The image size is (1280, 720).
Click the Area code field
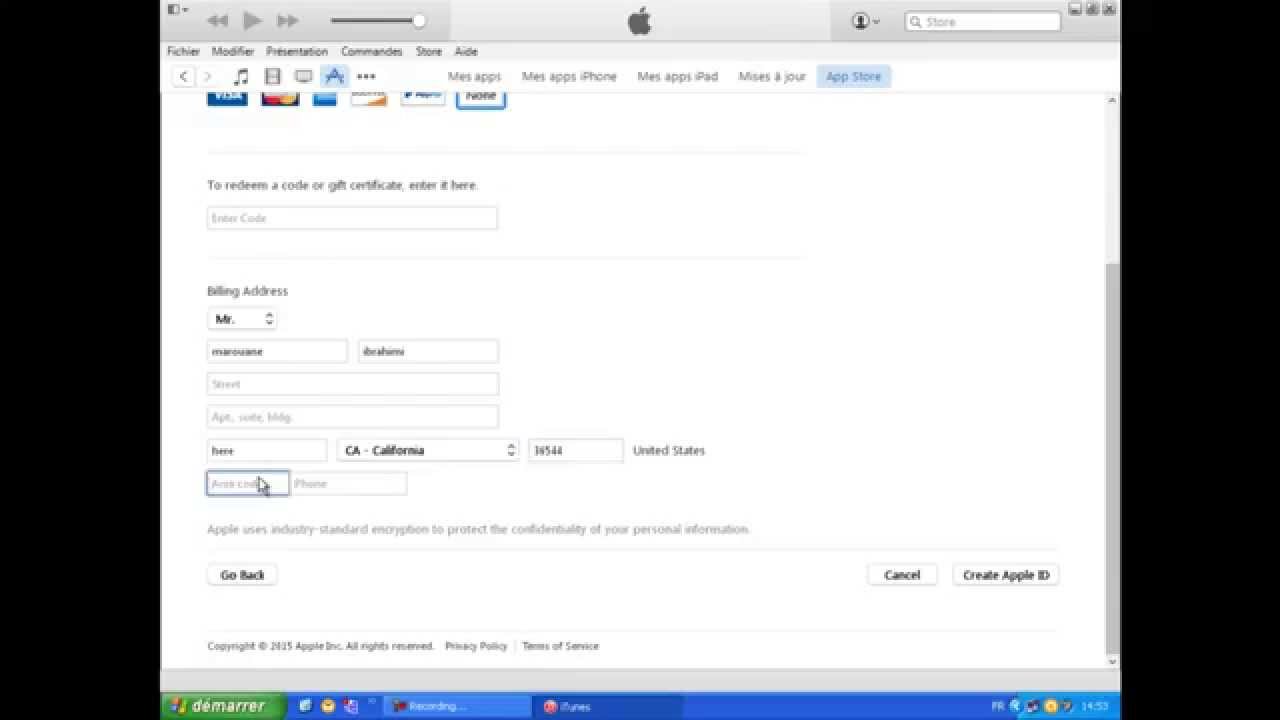point(248,483)
